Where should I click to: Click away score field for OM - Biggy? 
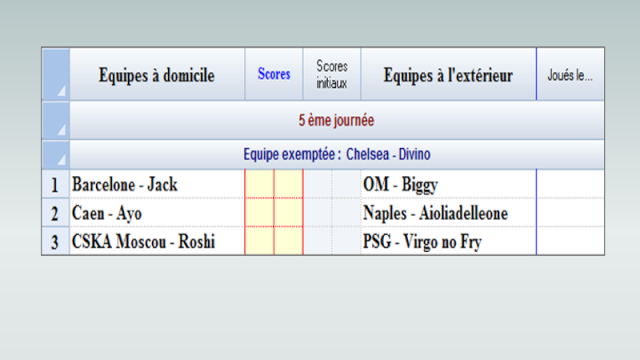pos(288,184)
